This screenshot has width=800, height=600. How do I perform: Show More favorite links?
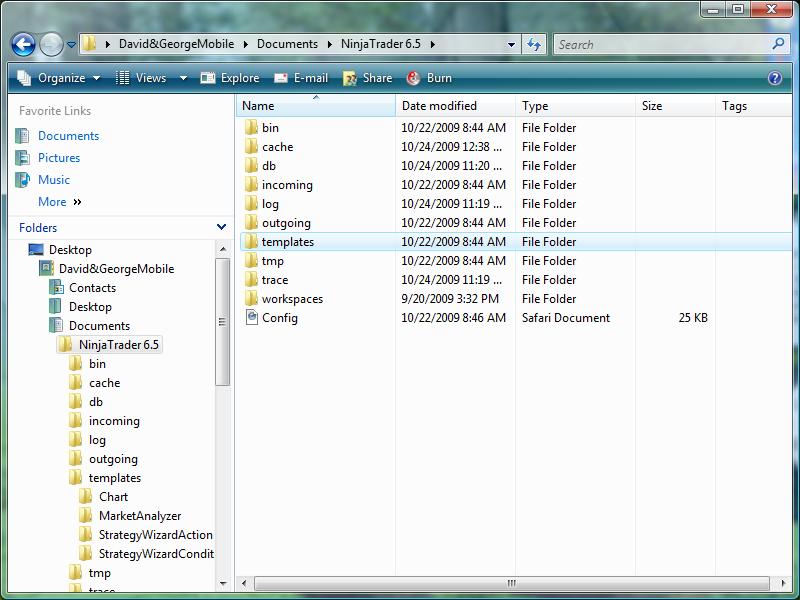(x=60, y=202)
